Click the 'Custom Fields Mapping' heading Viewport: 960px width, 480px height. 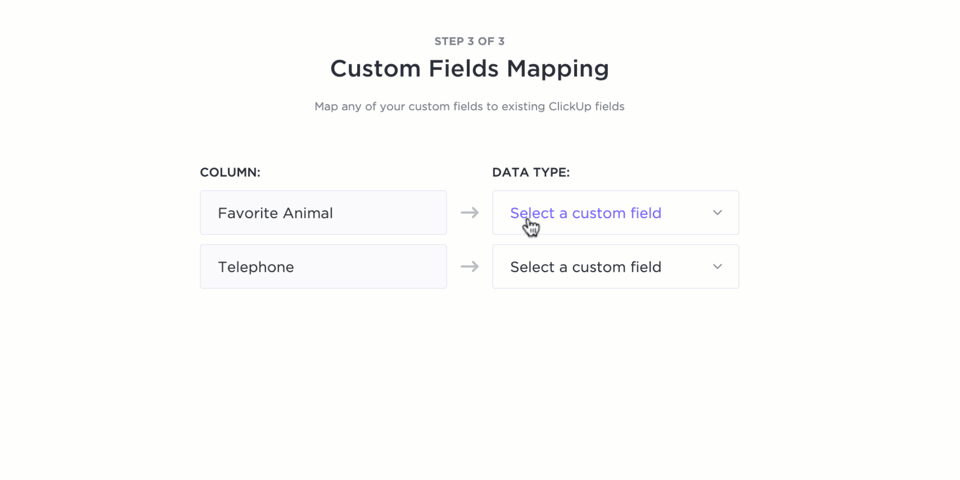point(469,69)
